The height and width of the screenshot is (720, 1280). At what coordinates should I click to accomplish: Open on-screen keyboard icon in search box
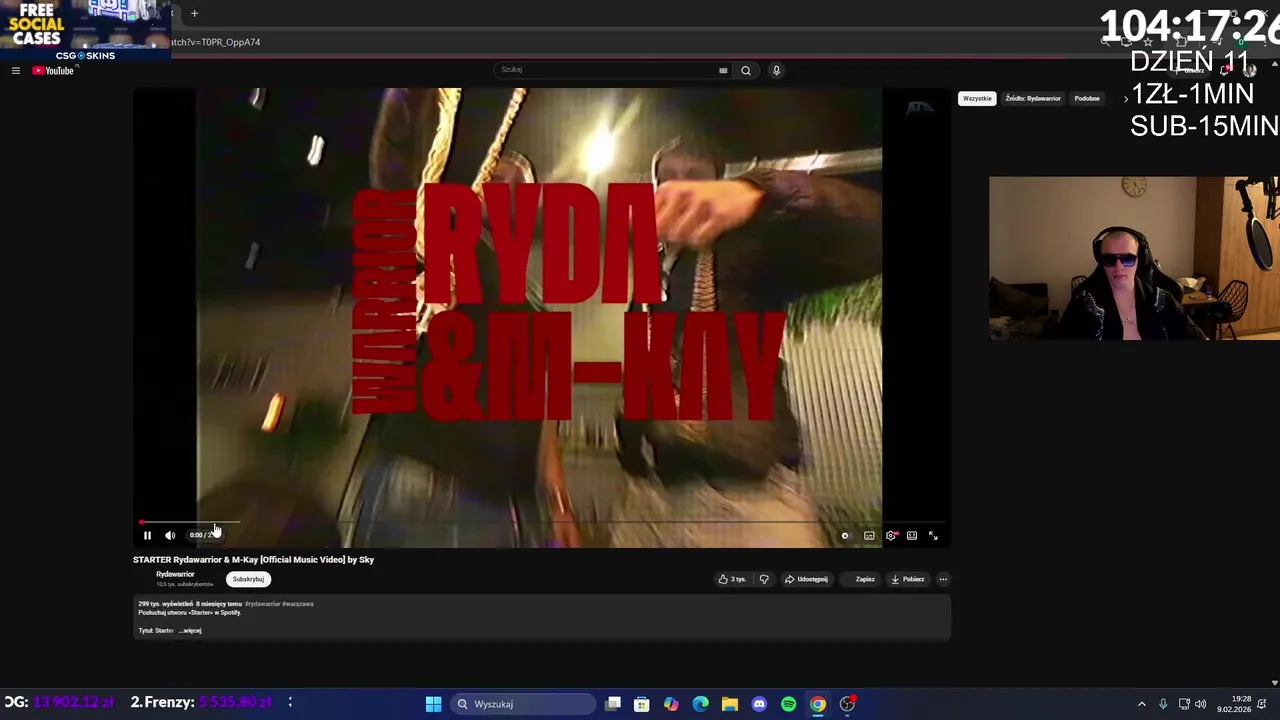[723, 71]
